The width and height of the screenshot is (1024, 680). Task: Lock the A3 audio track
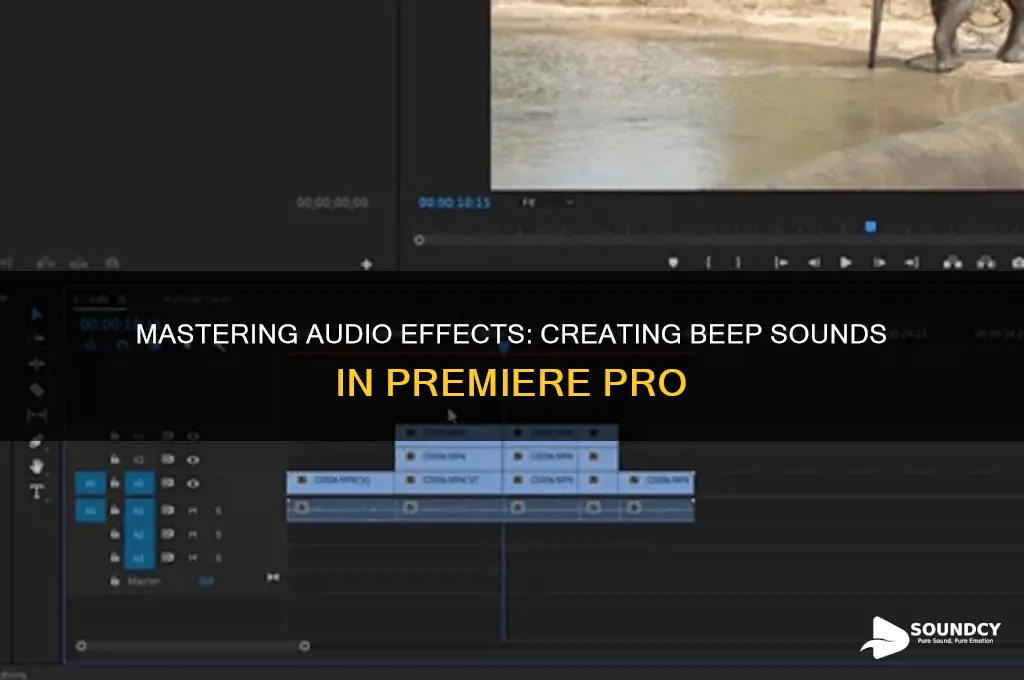point(115,557)
